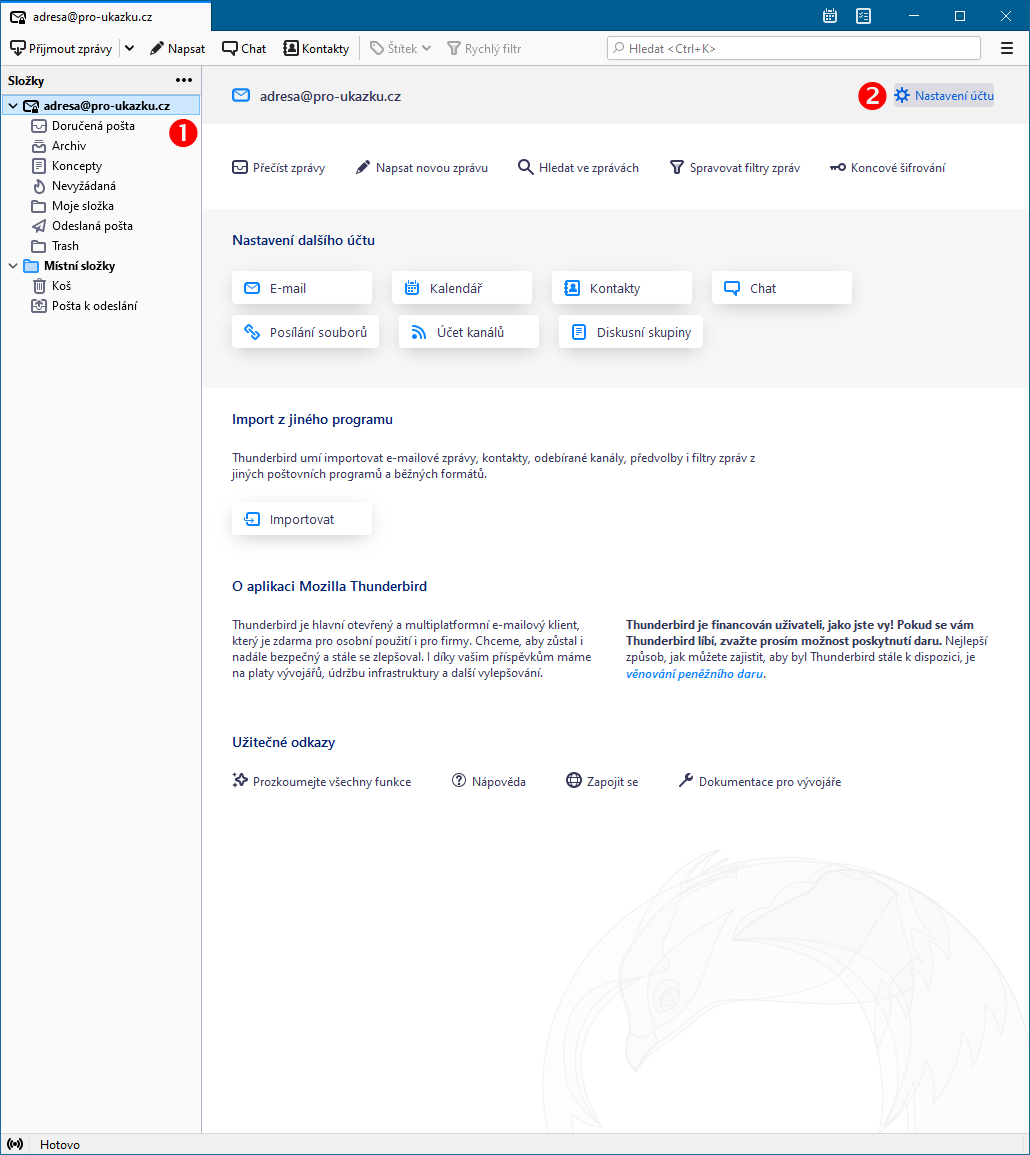Set up a Chat account button

[x=782, y=288]
